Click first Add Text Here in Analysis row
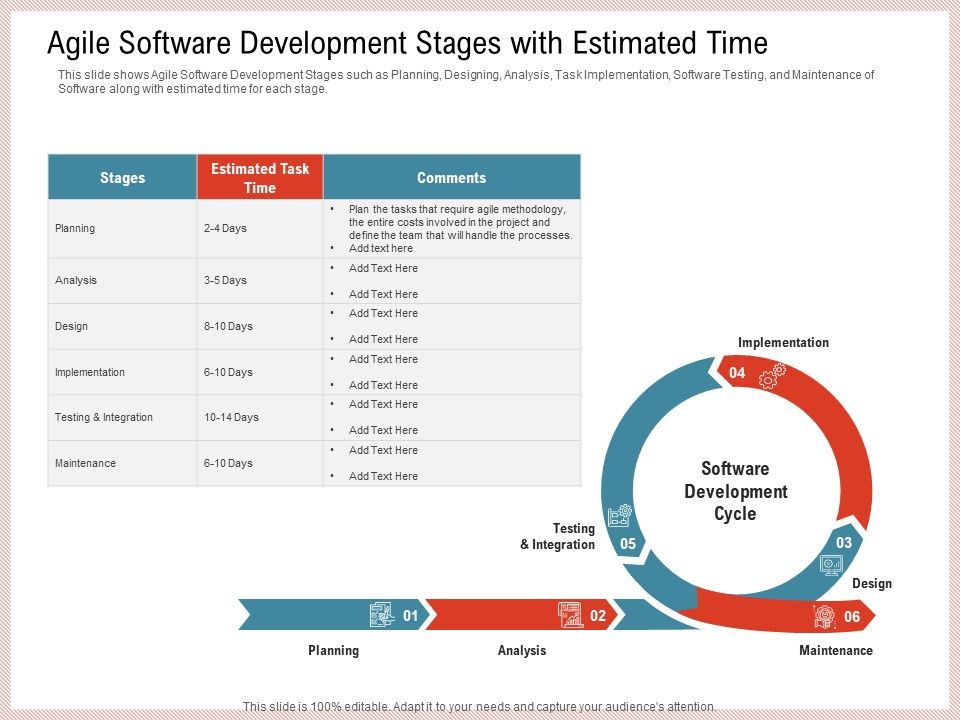The image size is (960, 720). point(383,268)
